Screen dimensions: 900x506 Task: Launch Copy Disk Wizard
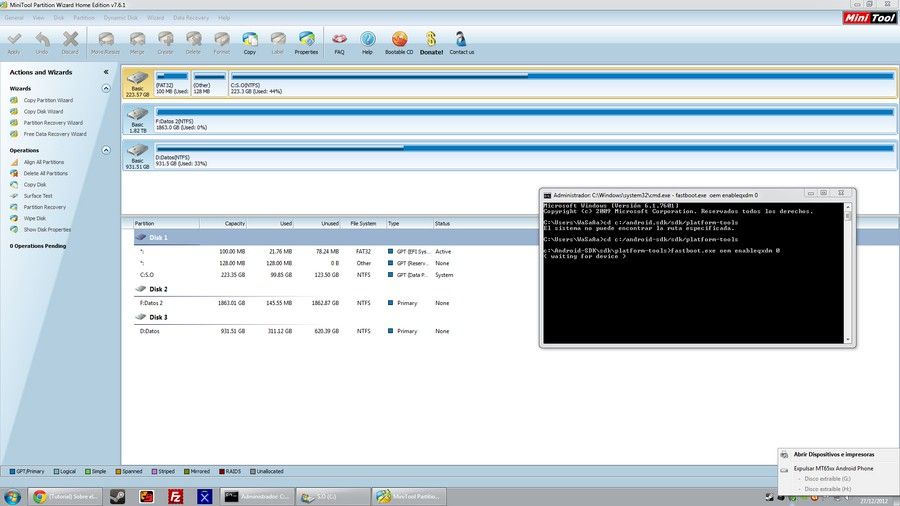pyautogui.click(x=43, y=111)
